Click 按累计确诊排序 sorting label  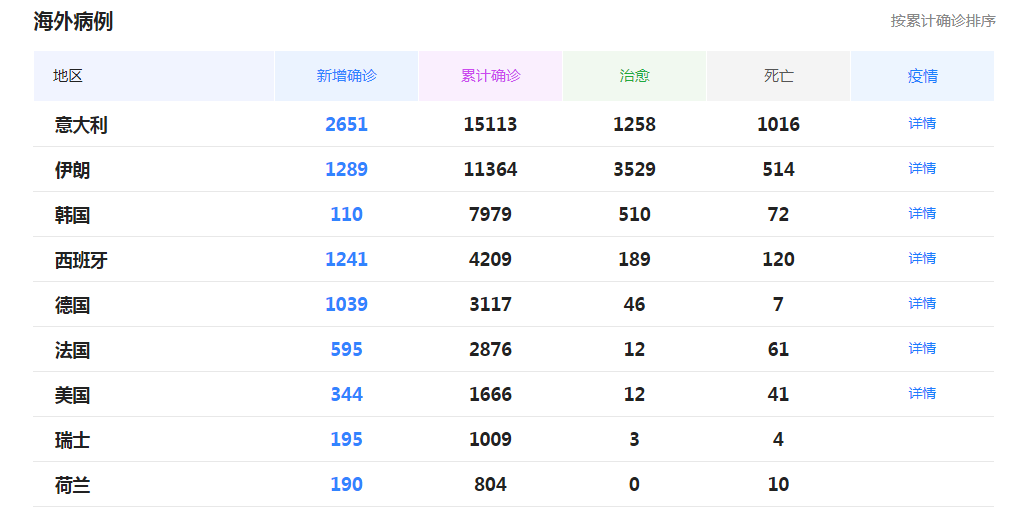coord(943,21)
